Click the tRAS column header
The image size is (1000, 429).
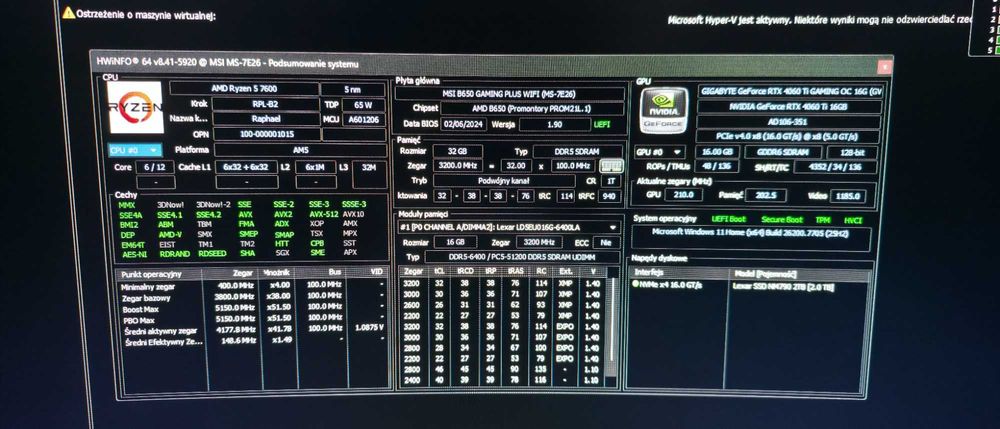click(515, 272)
